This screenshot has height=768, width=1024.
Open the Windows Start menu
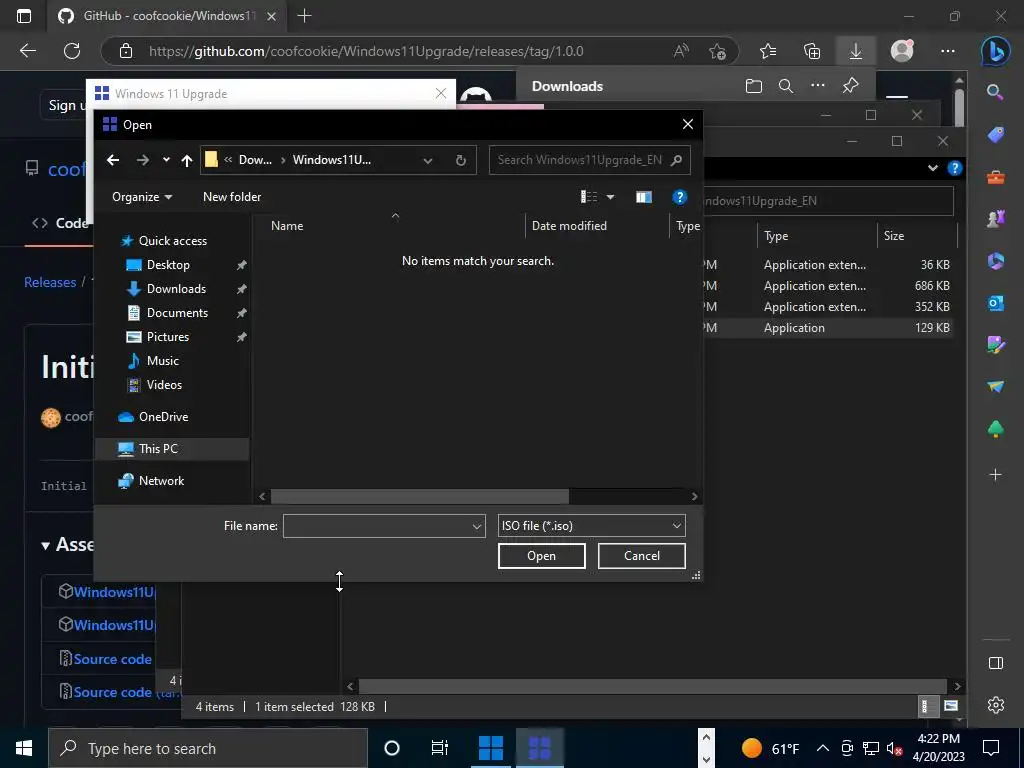click(24, 748)
